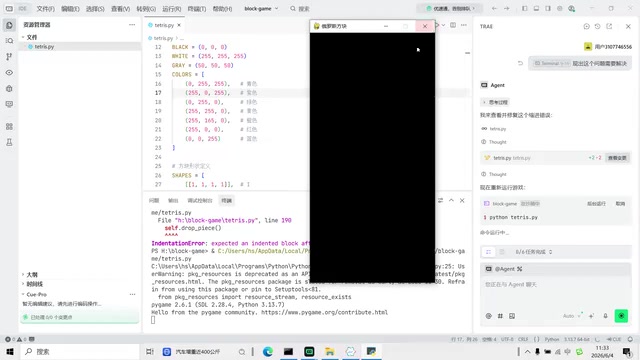Expand the 0/6 tasks completed list
The height and width of the screenshot is (360, 640).
point(533,252)
